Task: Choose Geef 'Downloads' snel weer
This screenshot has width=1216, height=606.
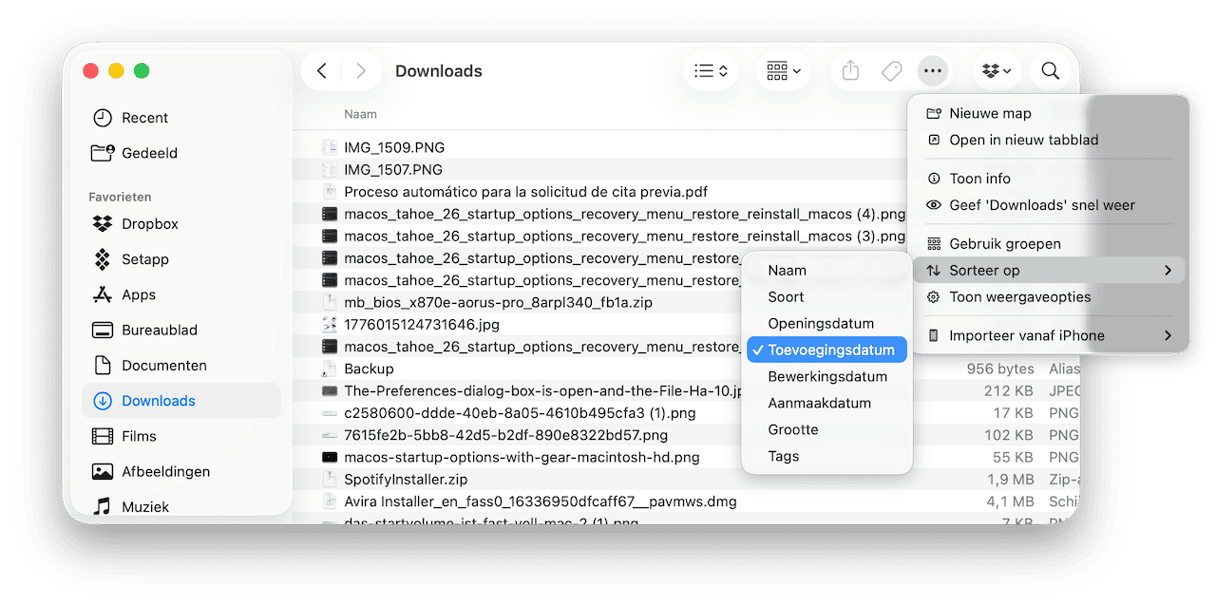Action: pyautogui.click(x=1048, y=205)
